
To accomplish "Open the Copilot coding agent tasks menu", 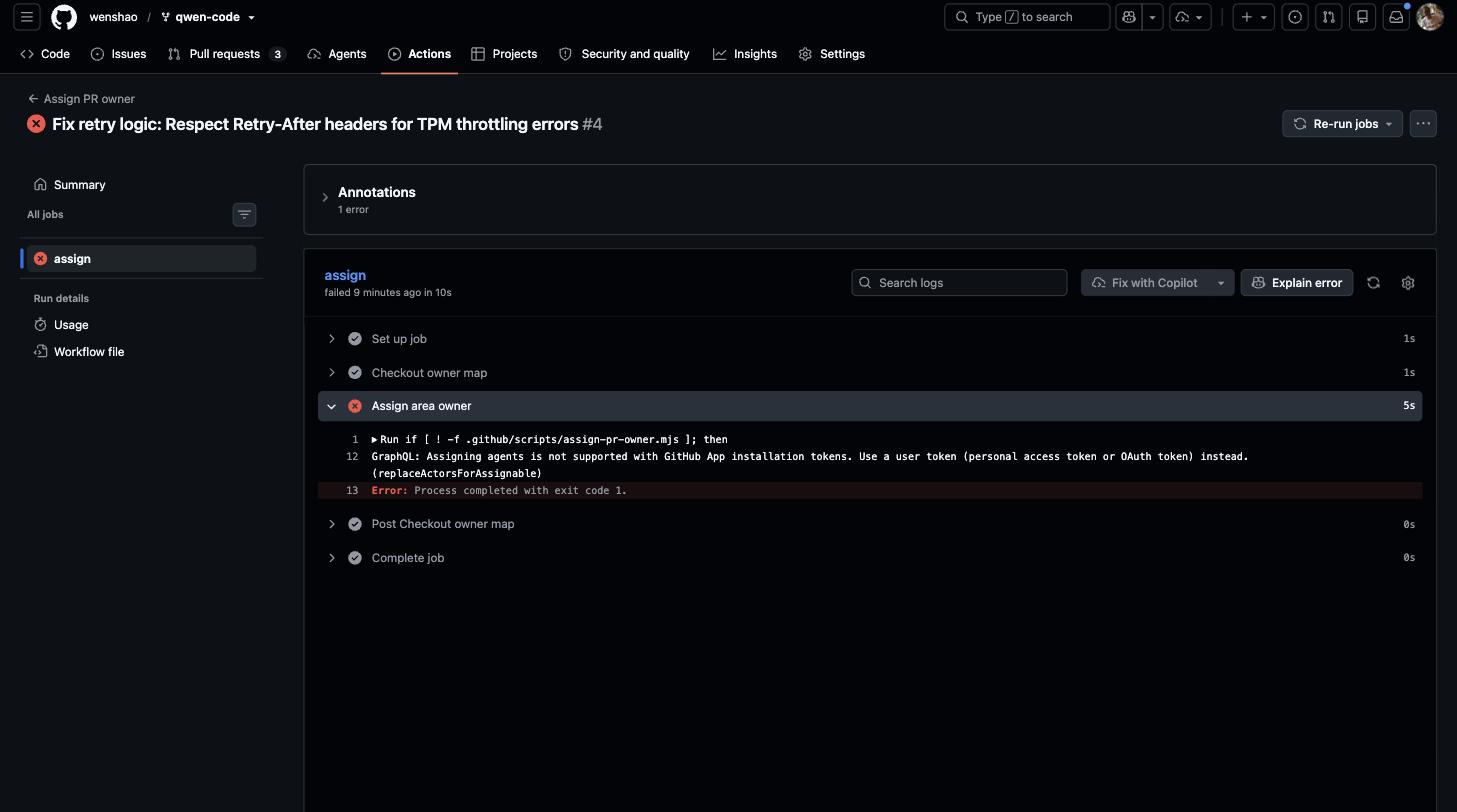I will point(1190,17).
